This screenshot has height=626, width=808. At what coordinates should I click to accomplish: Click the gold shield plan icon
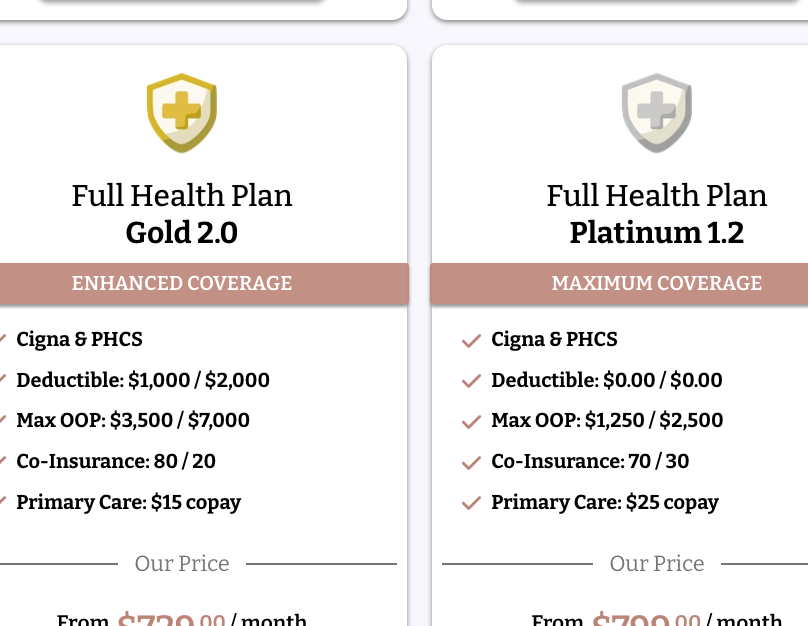point(181,112)
